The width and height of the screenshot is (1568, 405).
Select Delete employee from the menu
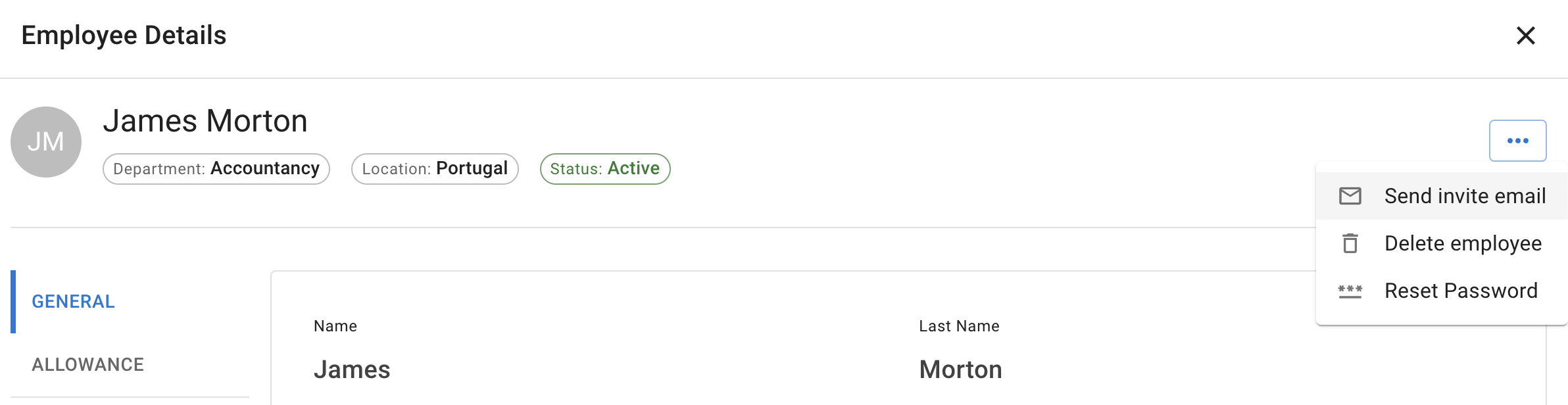(x=1463, y=243)
